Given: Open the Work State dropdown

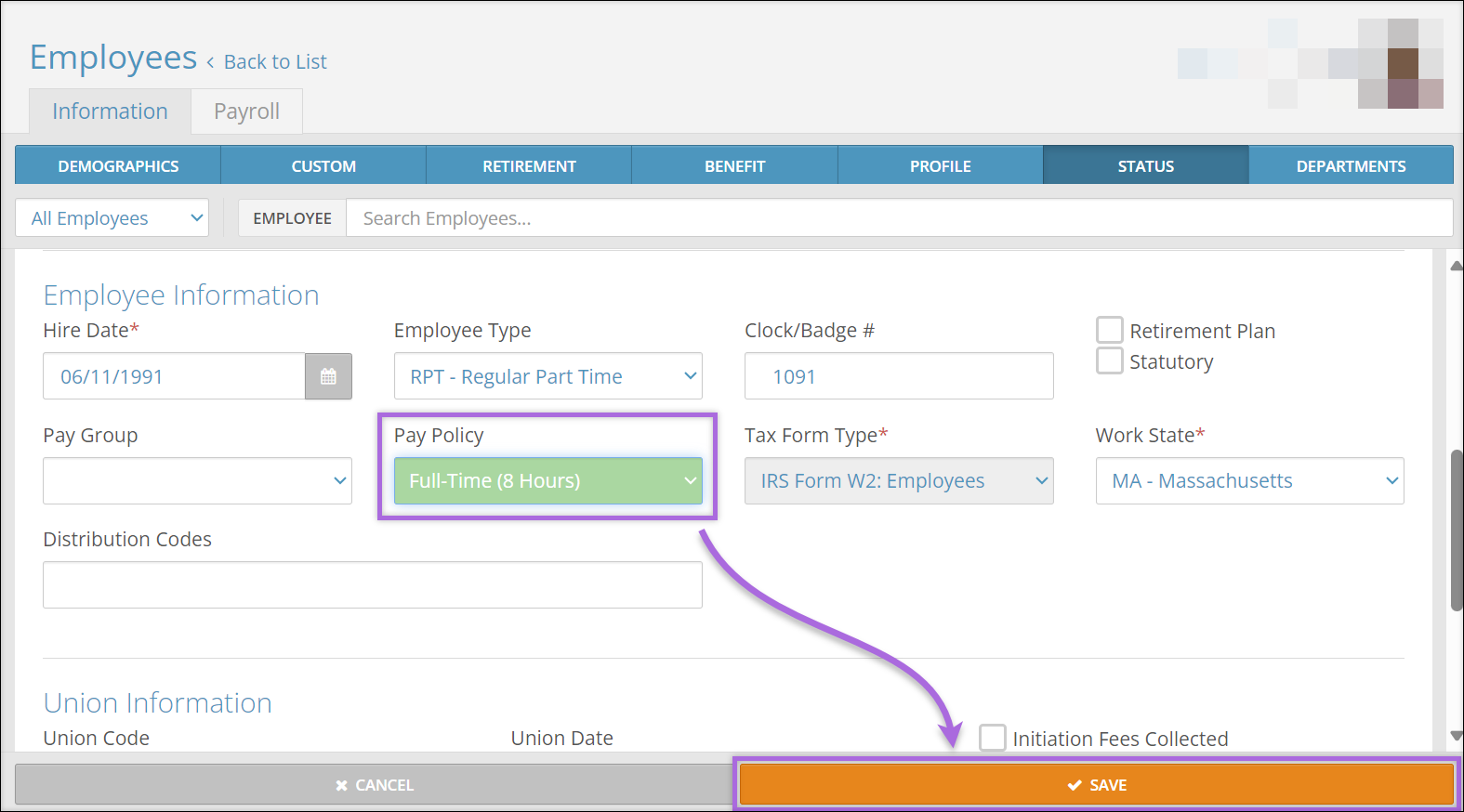Looking at the screenshot, I should coord(1249,481).
